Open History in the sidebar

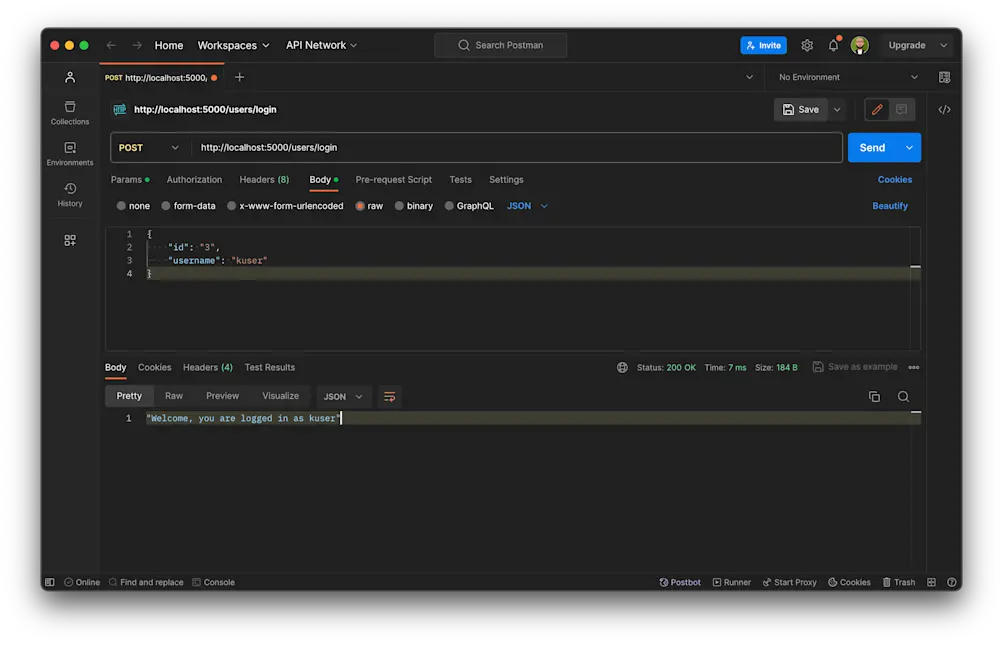[x=70, y=195]
